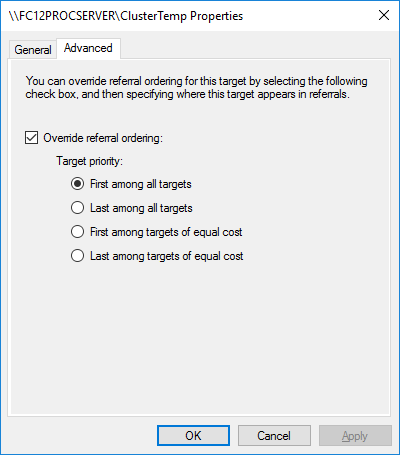Click the 'First among all targets' label text
400x455 pixels.
click(141, 184)
